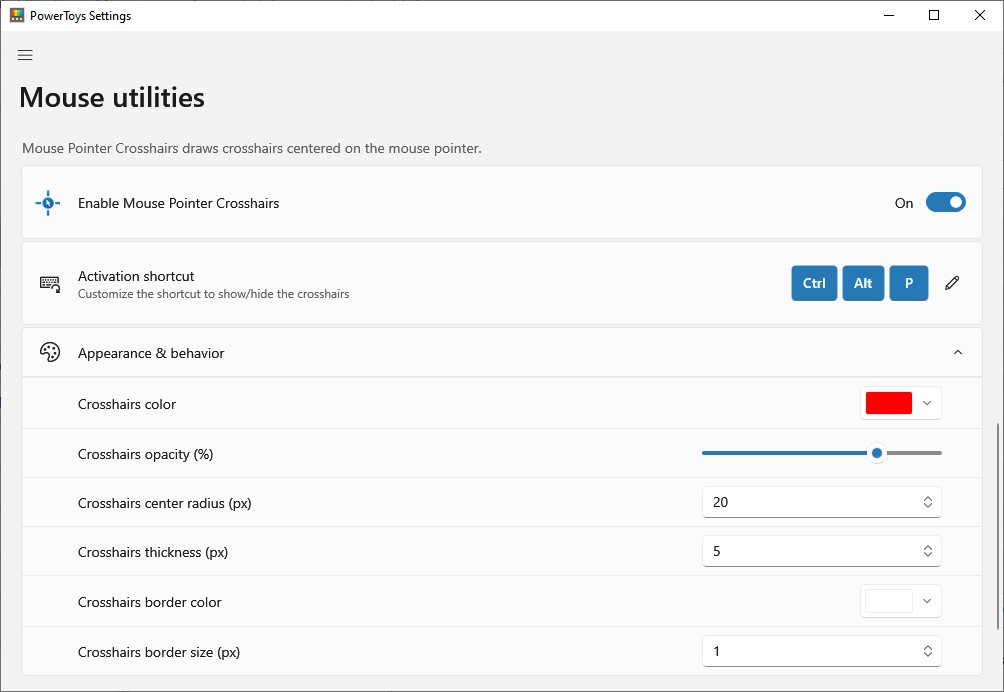Click the Crosshairs center radius input field
The width and height of the screenshot is (1004, 692).
(822, 502)
